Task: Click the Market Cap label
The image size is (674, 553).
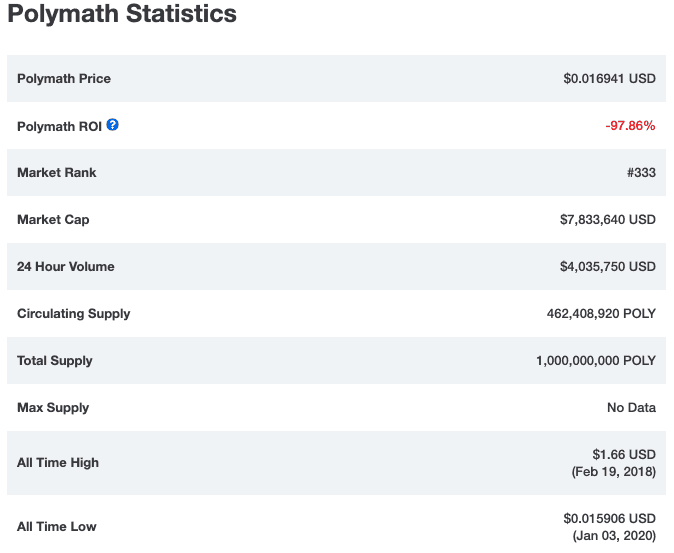Action: click(53, 220)
